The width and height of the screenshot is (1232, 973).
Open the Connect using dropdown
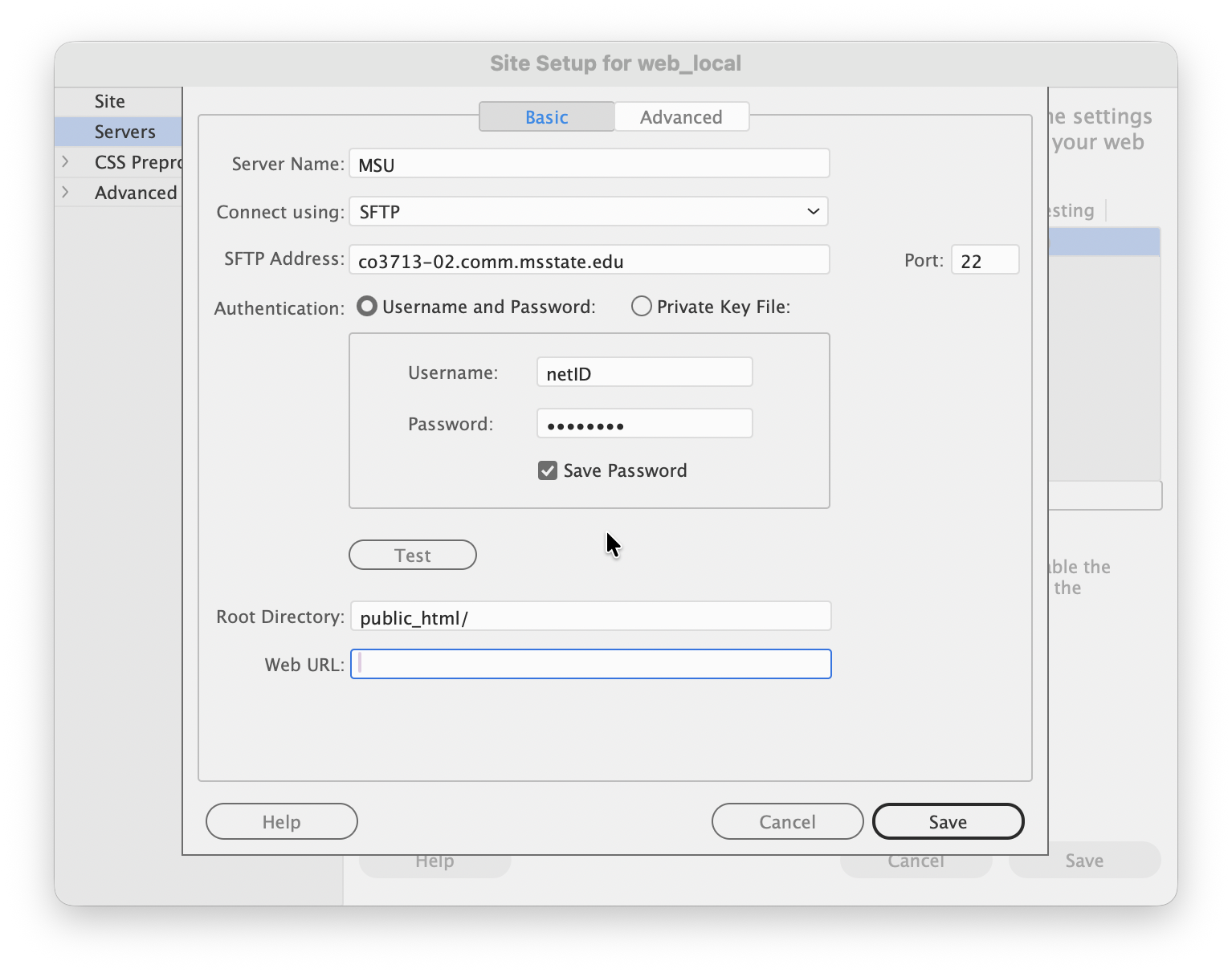coord(589,212)
